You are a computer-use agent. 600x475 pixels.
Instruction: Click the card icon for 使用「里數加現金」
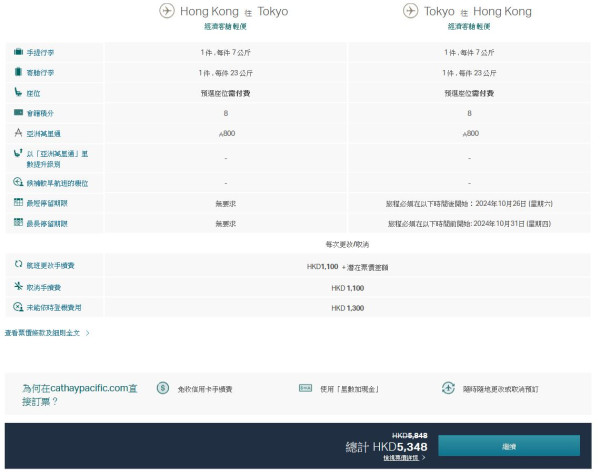click(305, 388)
